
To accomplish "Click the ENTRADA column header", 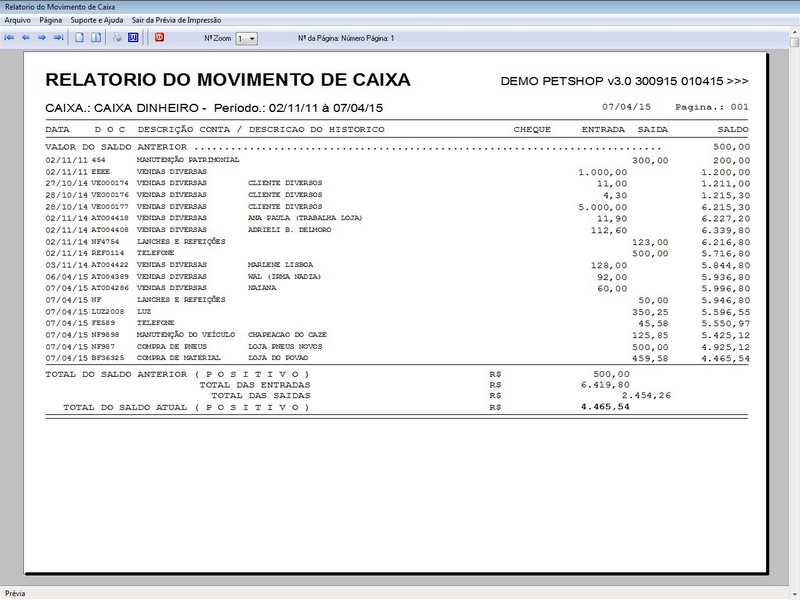I will [x=603, y=130].
